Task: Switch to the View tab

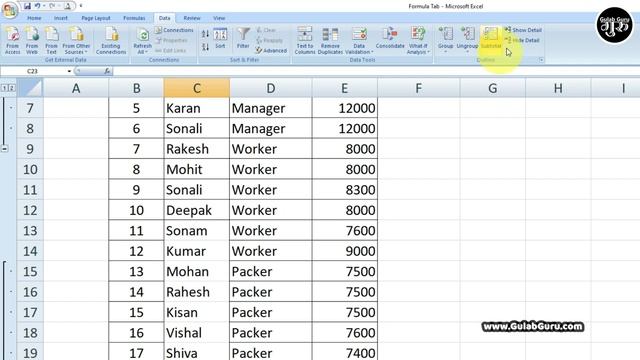Action: coord(219,18)
